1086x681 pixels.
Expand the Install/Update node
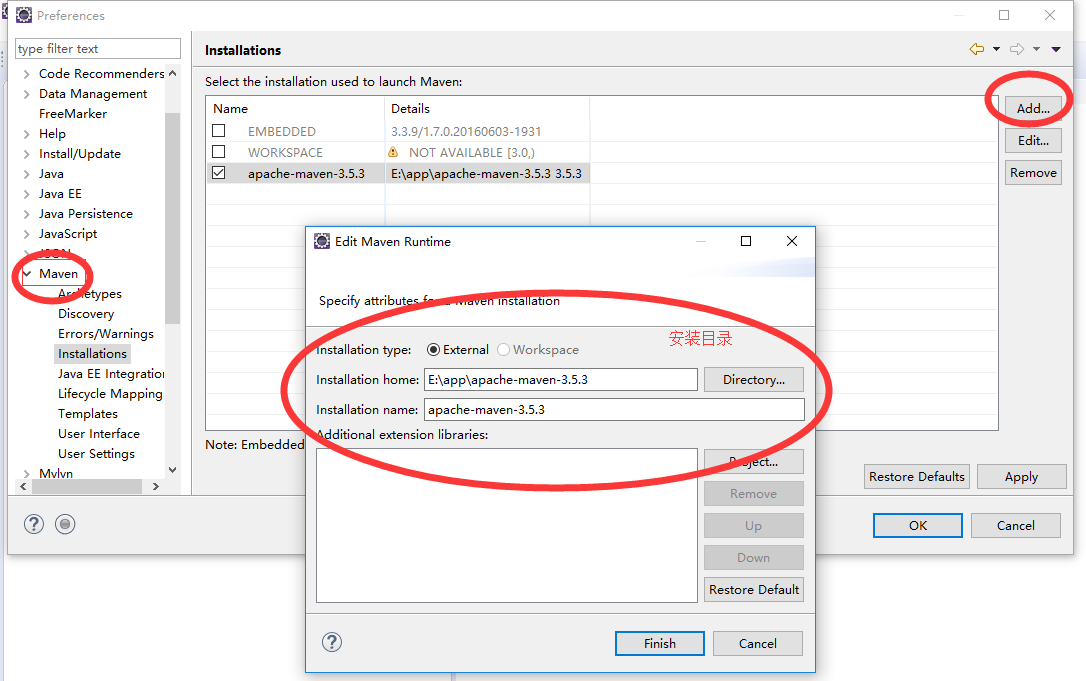coord(26,154)
